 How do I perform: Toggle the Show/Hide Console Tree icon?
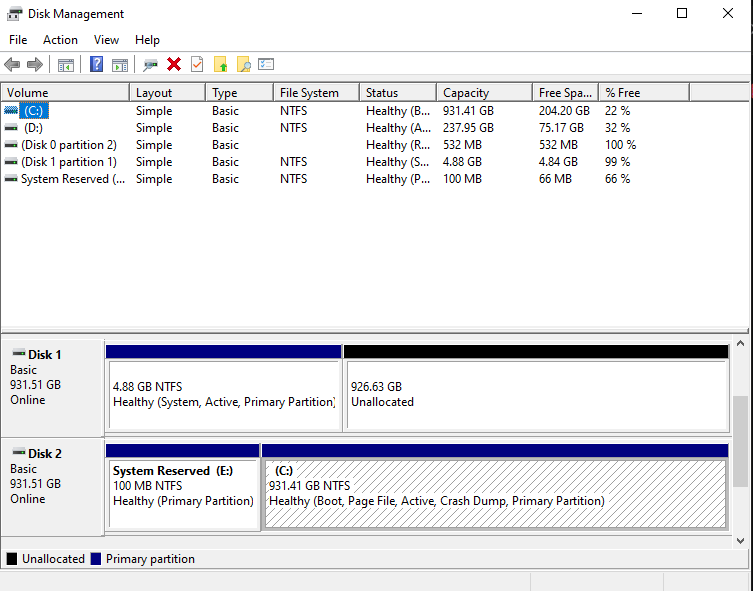(66, 65)
